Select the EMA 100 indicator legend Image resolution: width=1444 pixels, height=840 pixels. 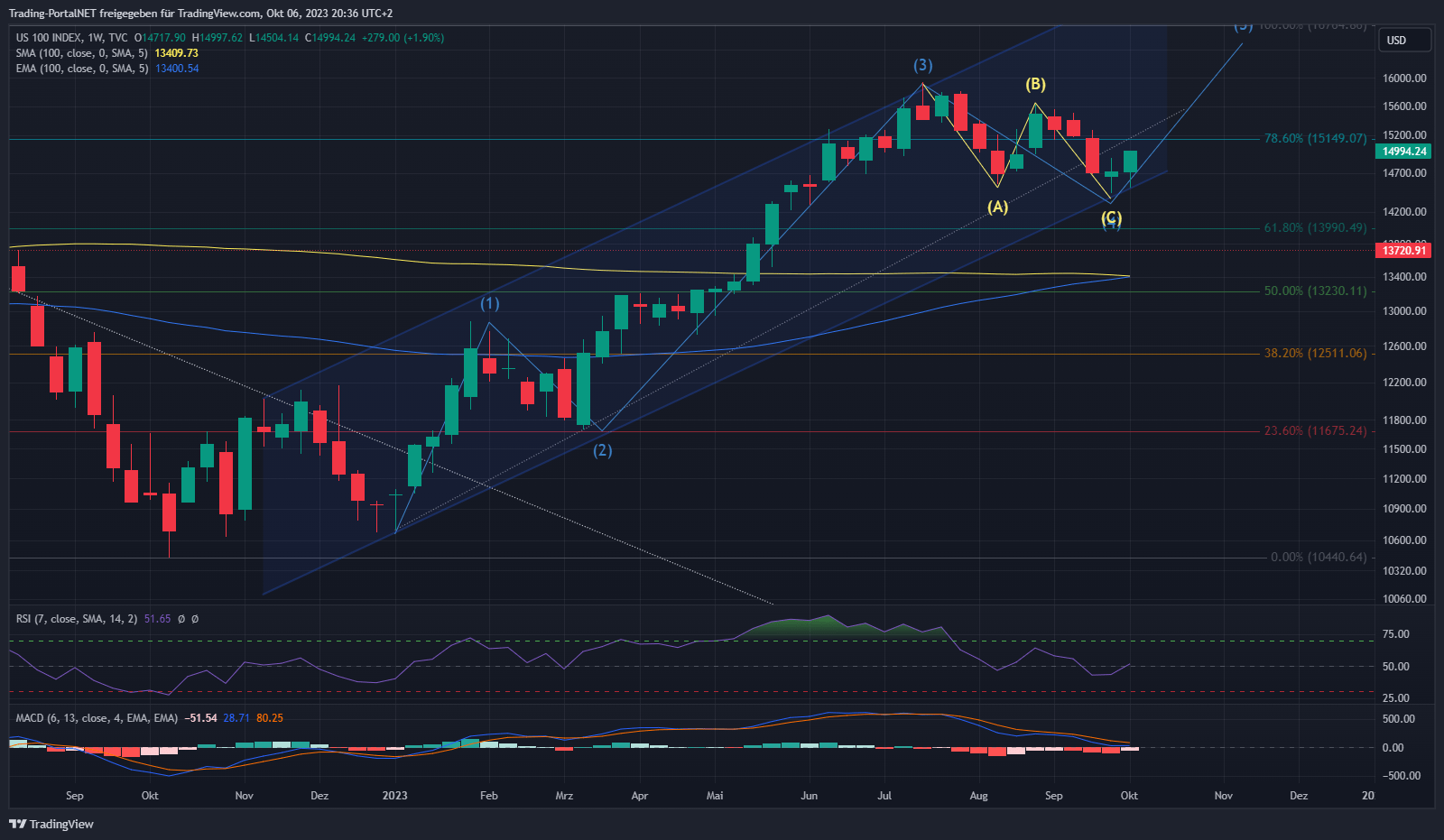(81, 69)
